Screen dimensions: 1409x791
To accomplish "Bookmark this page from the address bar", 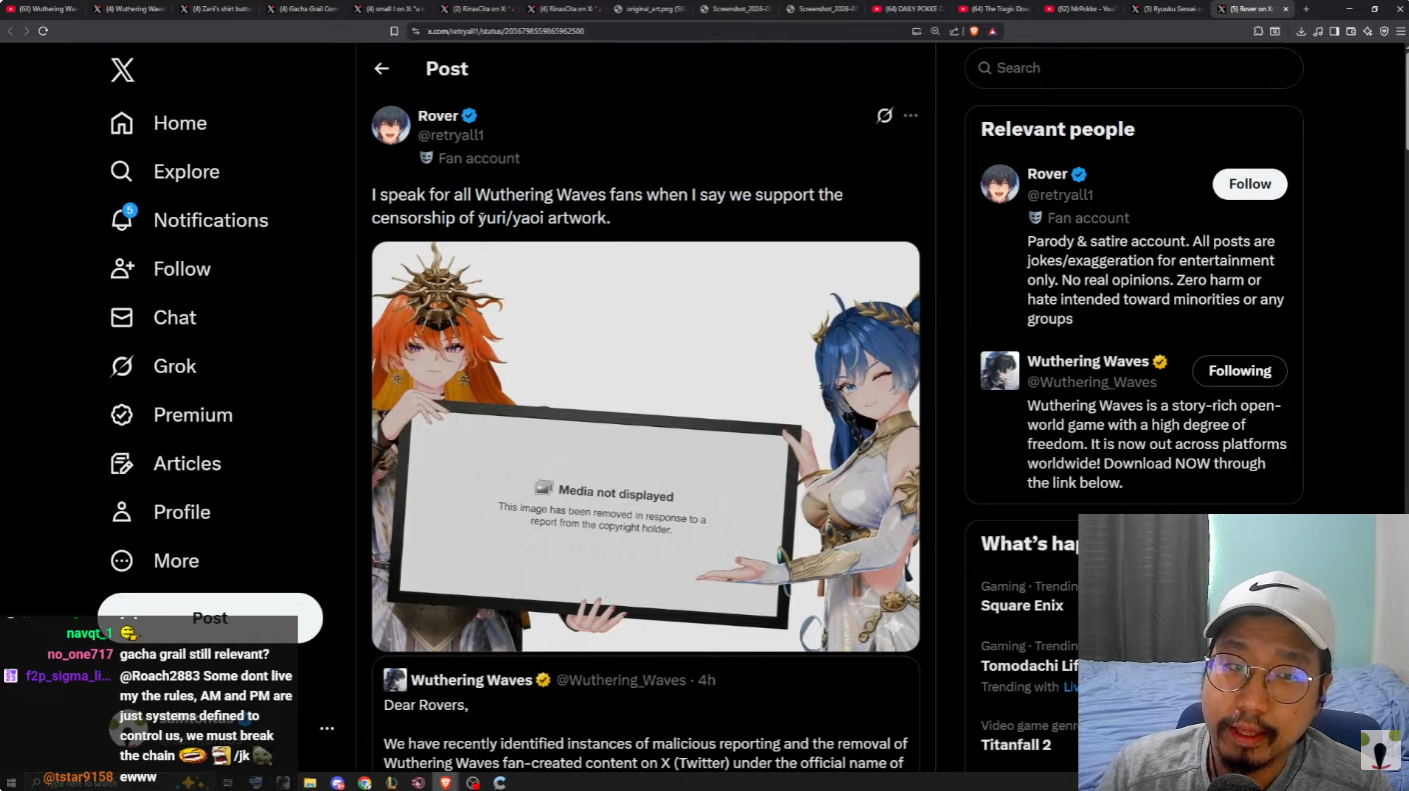I will pos(394,31).
